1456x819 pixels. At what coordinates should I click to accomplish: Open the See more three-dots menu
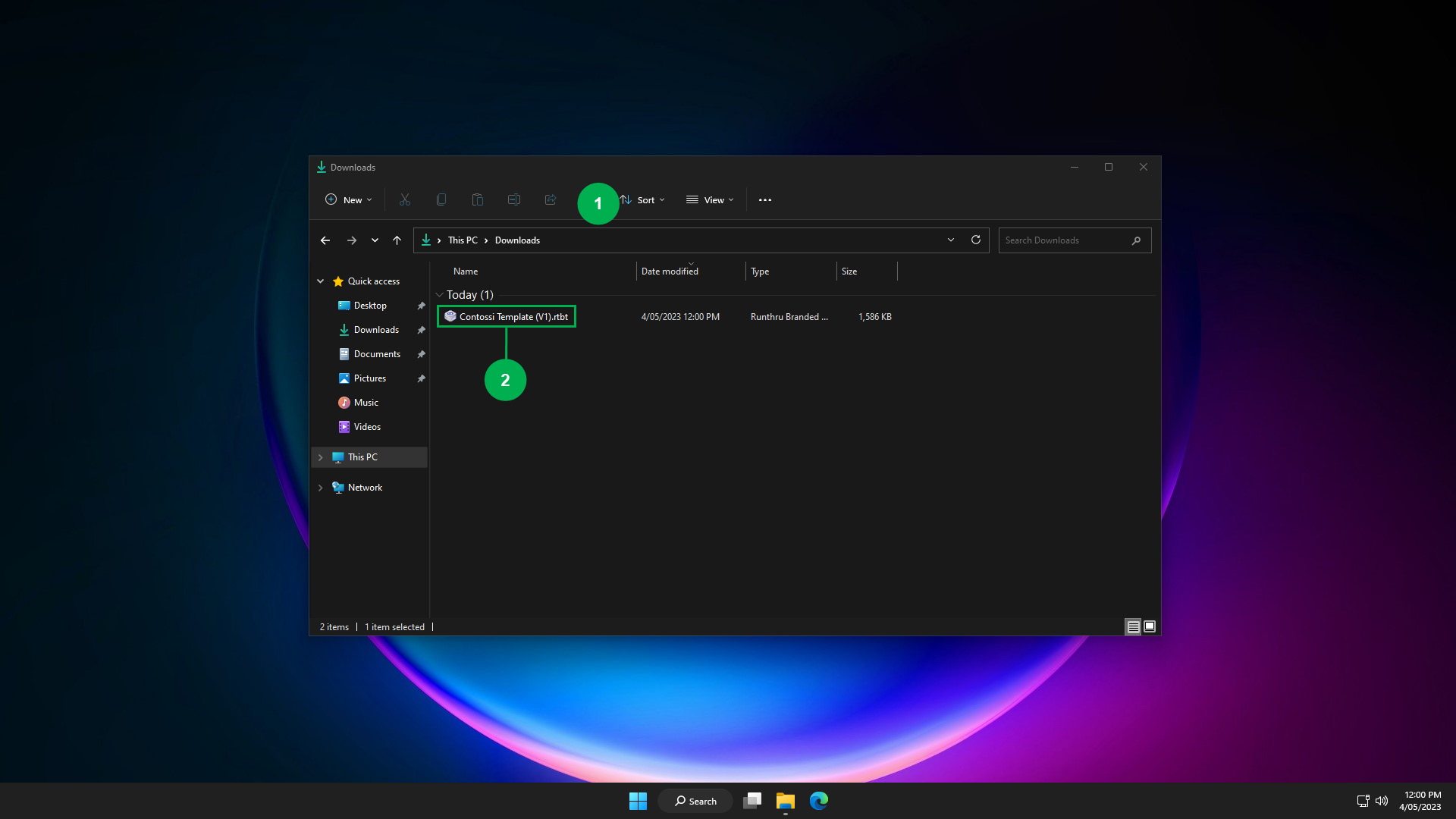tap(765, 200)
